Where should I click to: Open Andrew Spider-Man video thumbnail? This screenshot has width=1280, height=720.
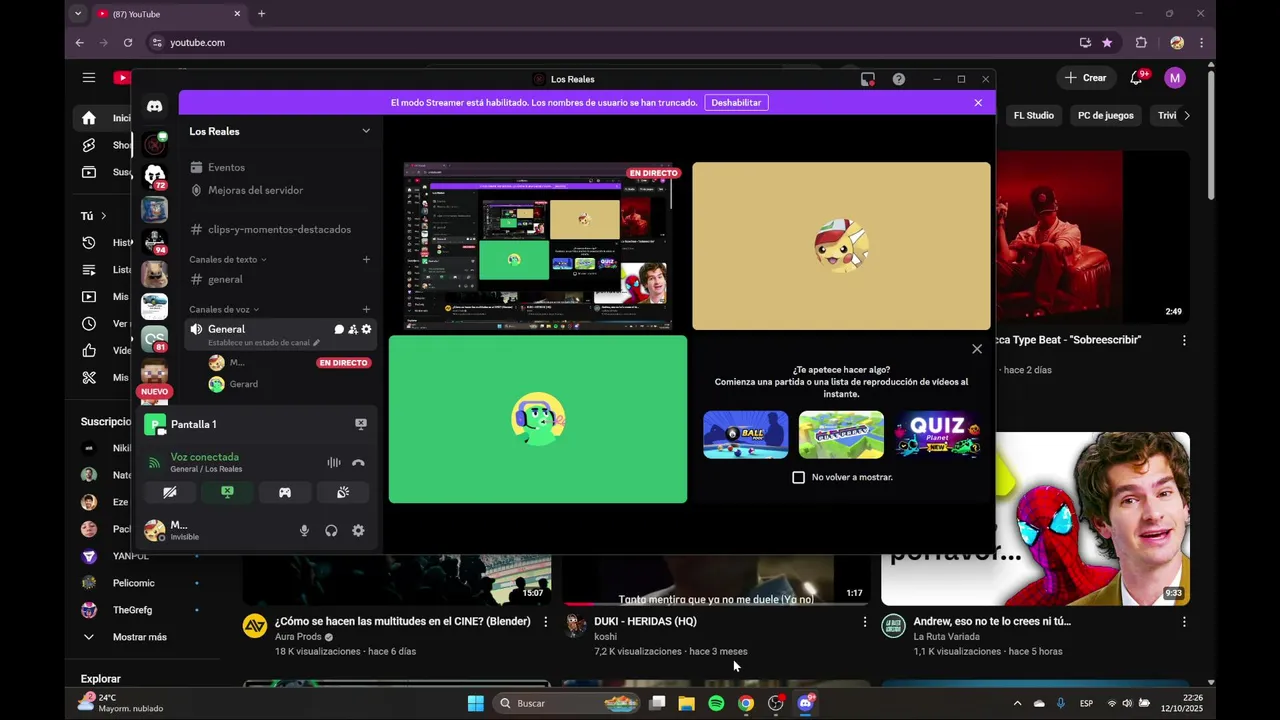point(1035,518)
